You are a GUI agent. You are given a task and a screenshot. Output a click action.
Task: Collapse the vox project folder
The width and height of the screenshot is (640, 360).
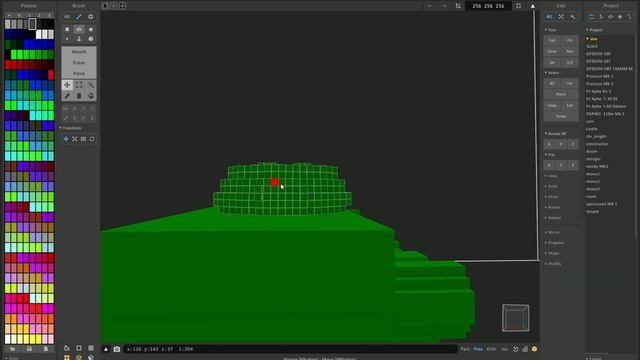592,39
